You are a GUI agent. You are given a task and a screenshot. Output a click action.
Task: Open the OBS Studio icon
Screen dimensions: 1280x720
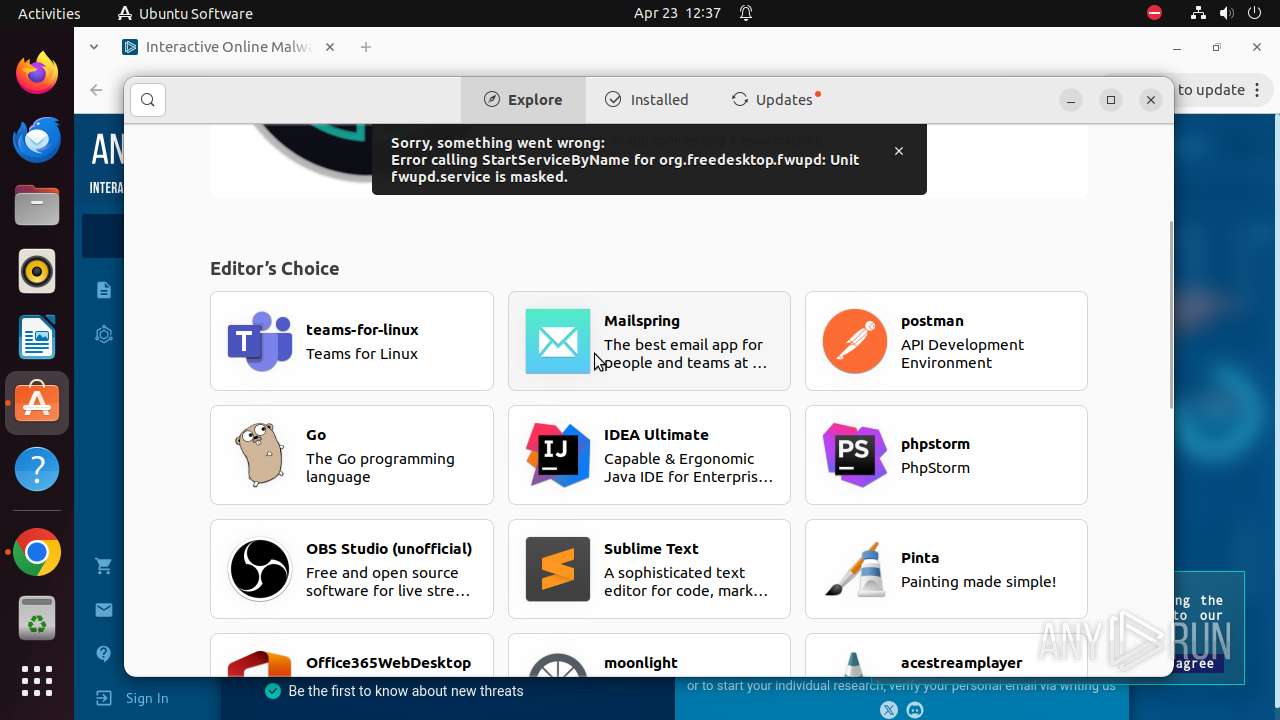[x=260, y=569]
